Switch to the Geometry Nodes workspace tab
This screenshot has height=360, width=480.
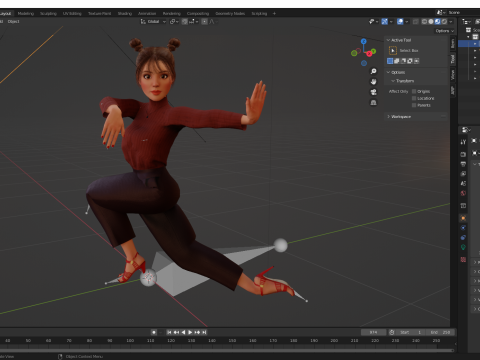[x=230, y=13]
